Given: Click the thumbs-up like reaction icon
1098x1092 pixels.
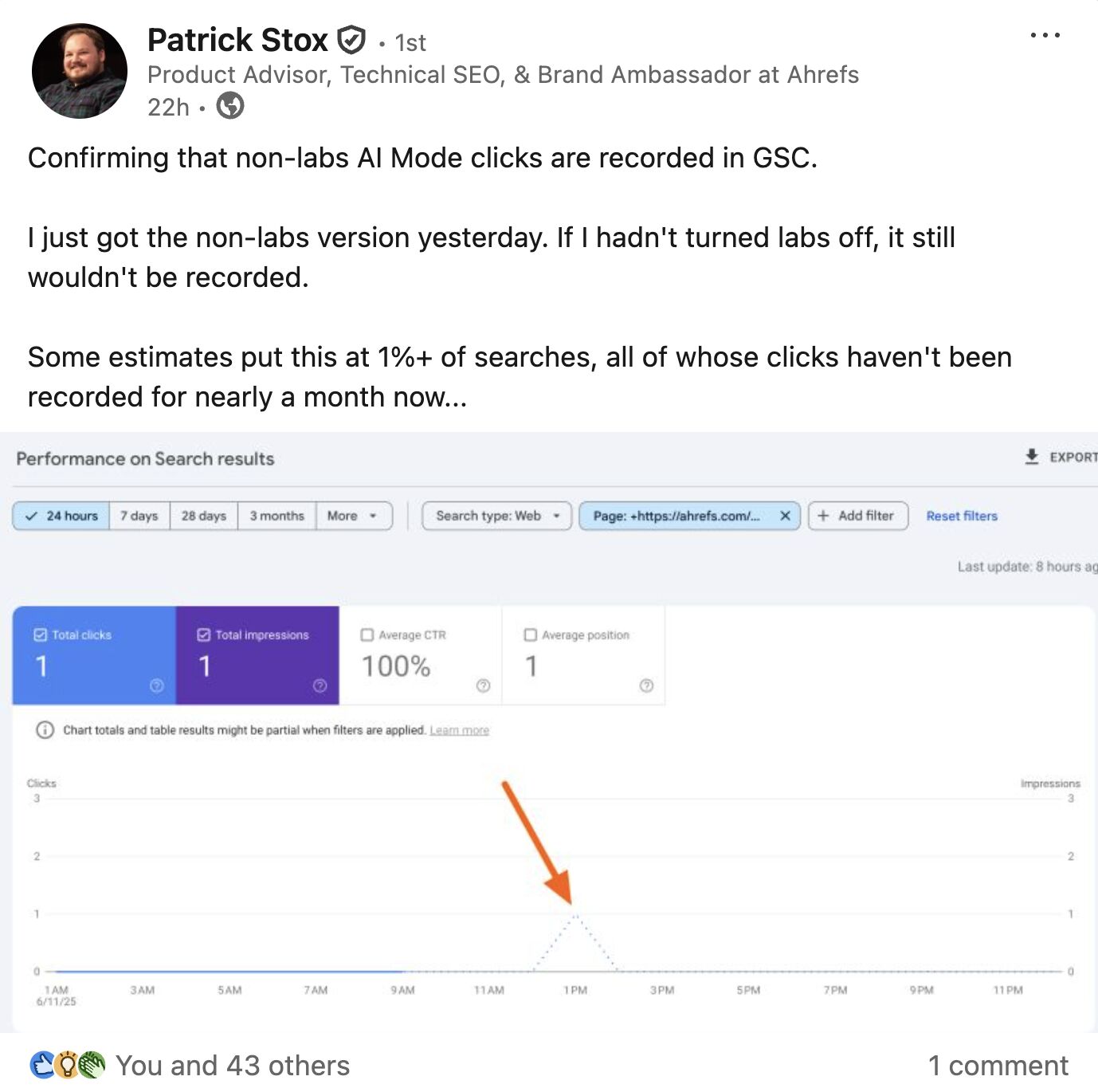Looking at the screenshot, I should click(x=41, y=1064).
